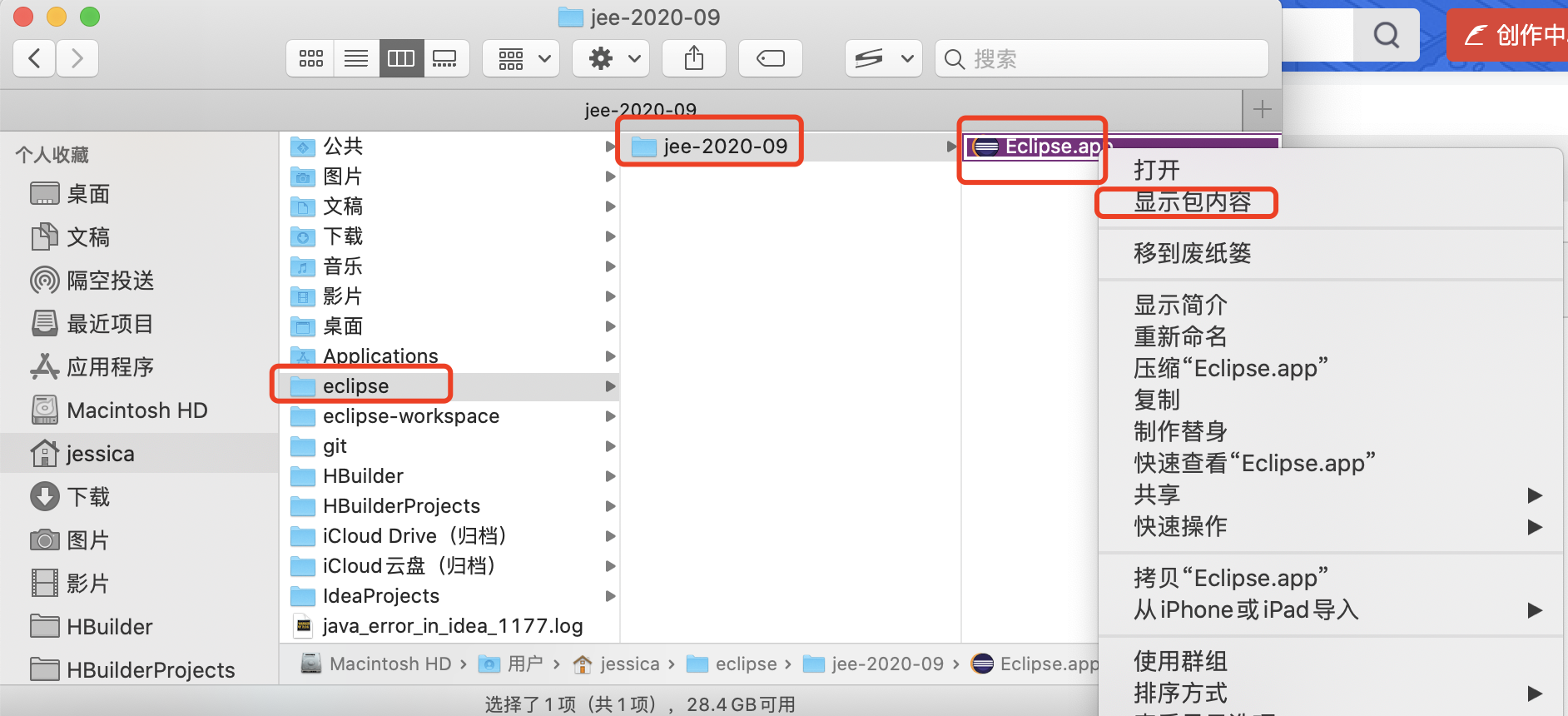This screenshot has width=1568, height=716.
Task: Go back with the left arrow button
Action: click(34, 58)
